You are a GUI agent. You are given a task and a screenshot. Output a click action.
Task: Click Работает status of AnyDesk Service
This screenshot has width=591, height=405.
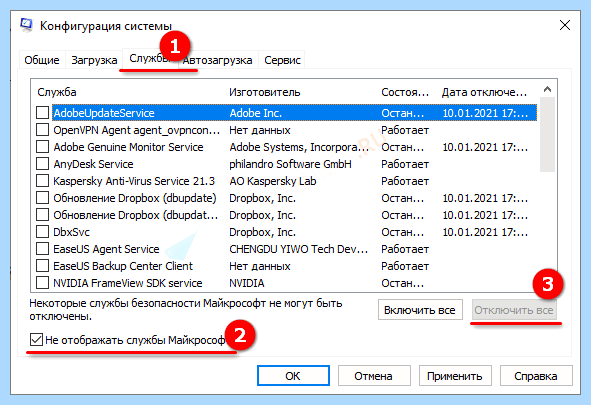[x=405, y=164]
